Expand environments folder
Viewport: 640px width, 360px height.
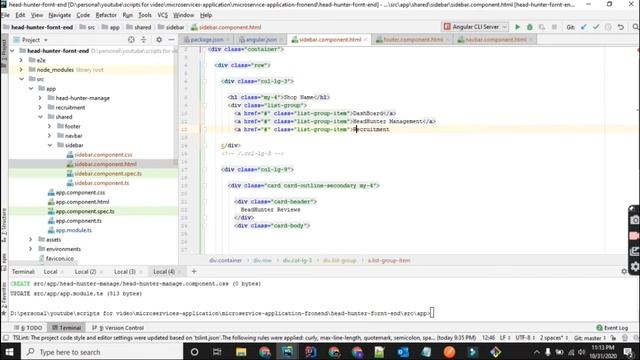(x=31, y=249)
